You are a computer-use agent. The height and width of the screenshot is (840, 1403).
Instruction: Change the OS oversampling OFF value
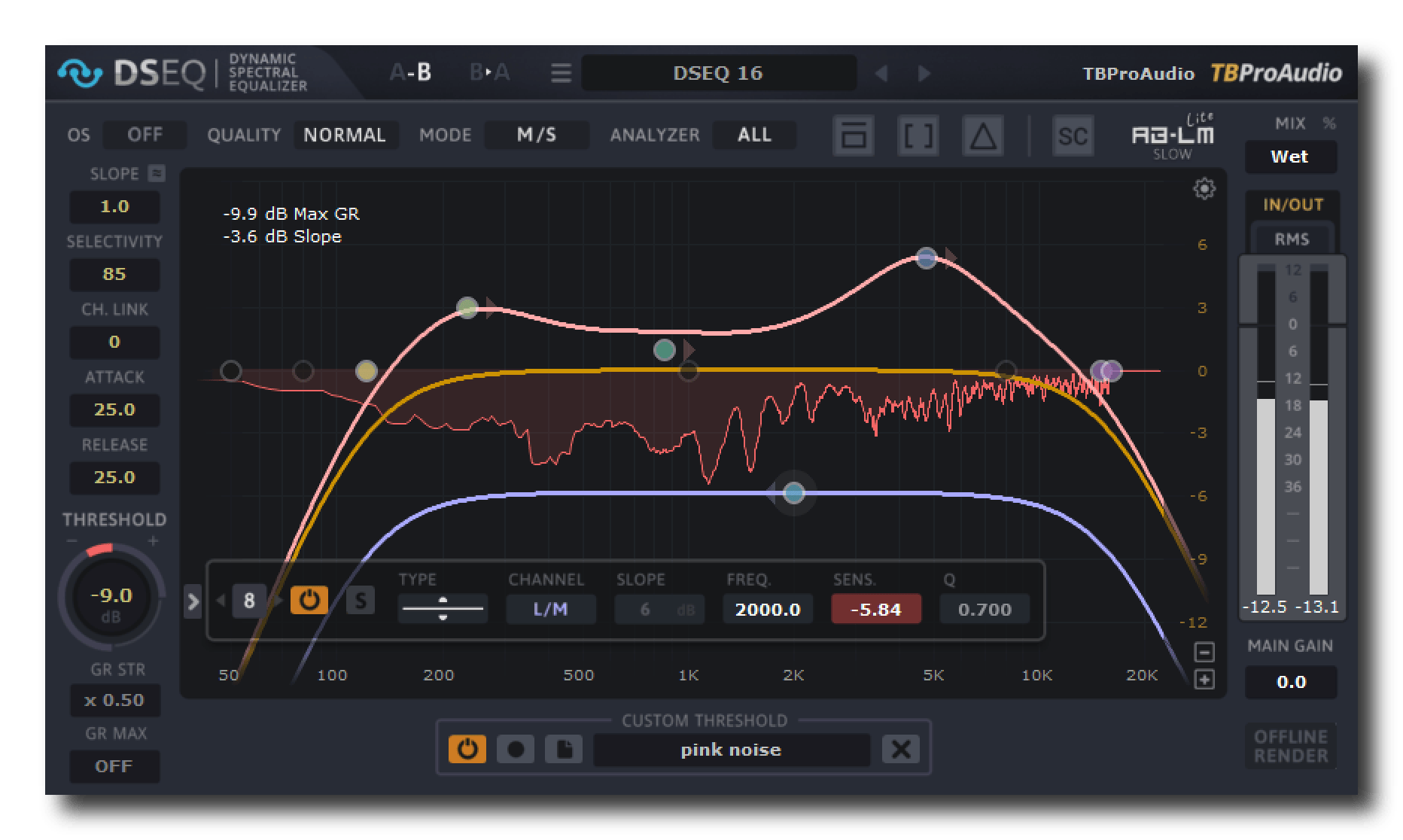[145, 135]
